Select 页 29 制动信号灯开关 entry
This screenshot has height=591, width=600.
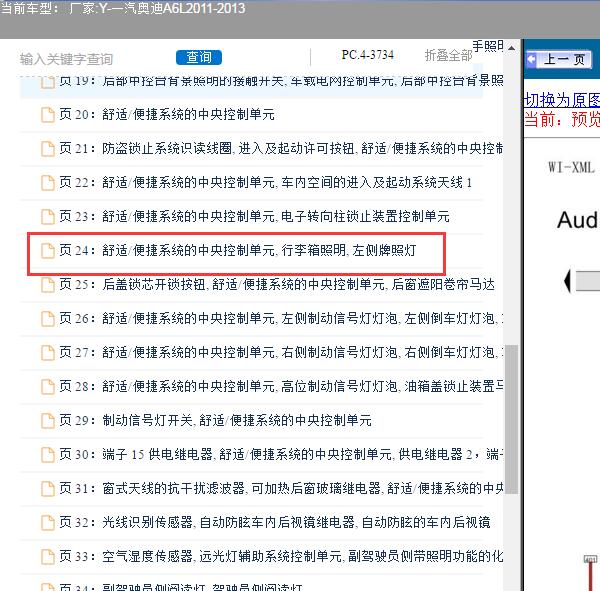click(215, 420)
